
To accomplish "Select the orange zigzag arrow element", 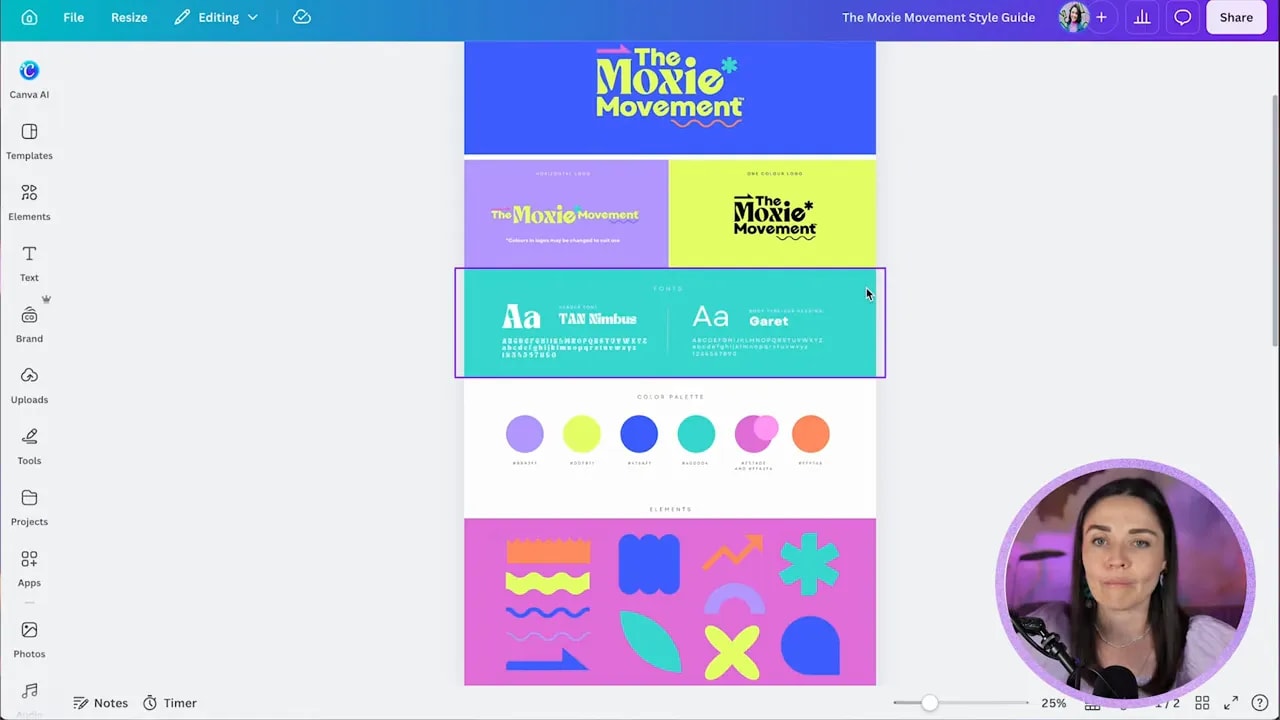I will tap(732, 552).
